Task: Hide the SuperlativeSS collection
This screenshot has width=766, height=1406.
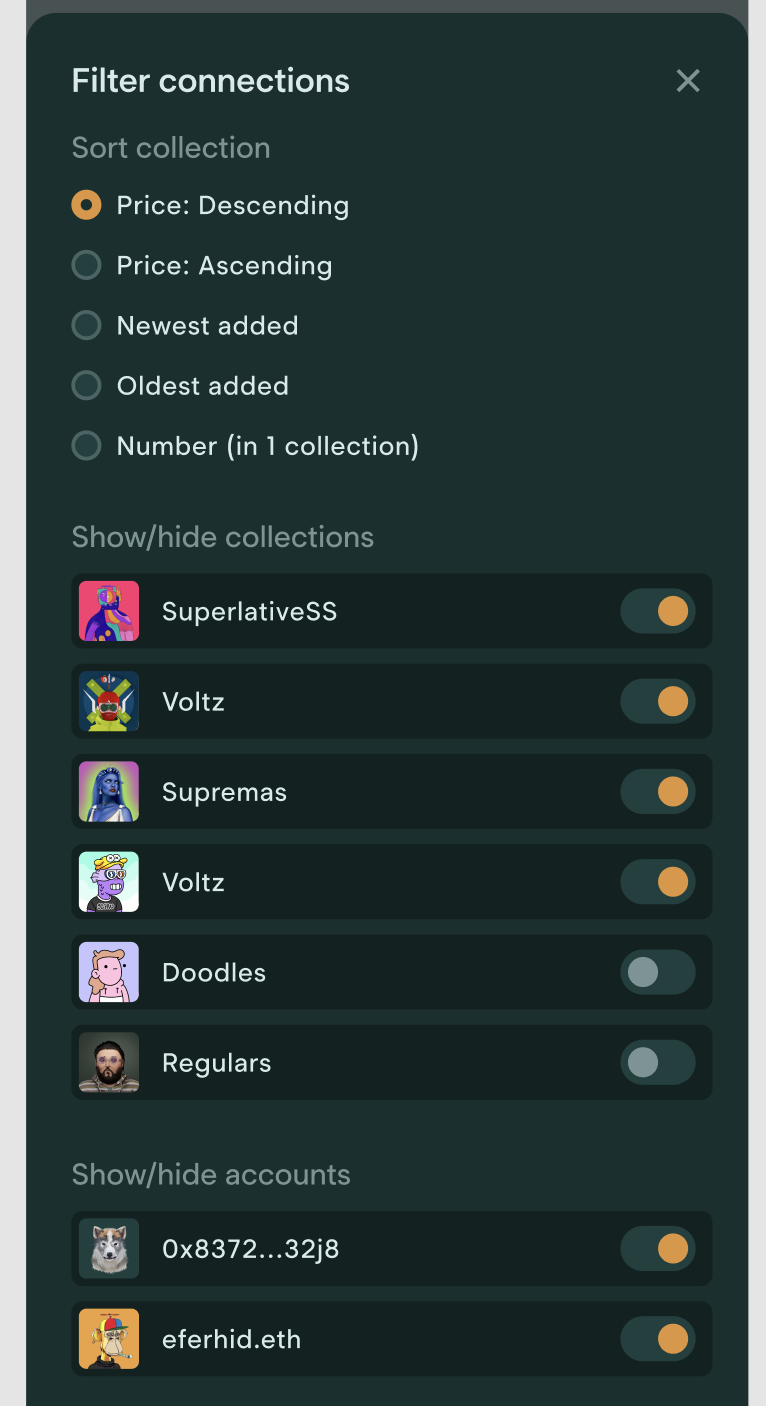Action: point(657,611)
